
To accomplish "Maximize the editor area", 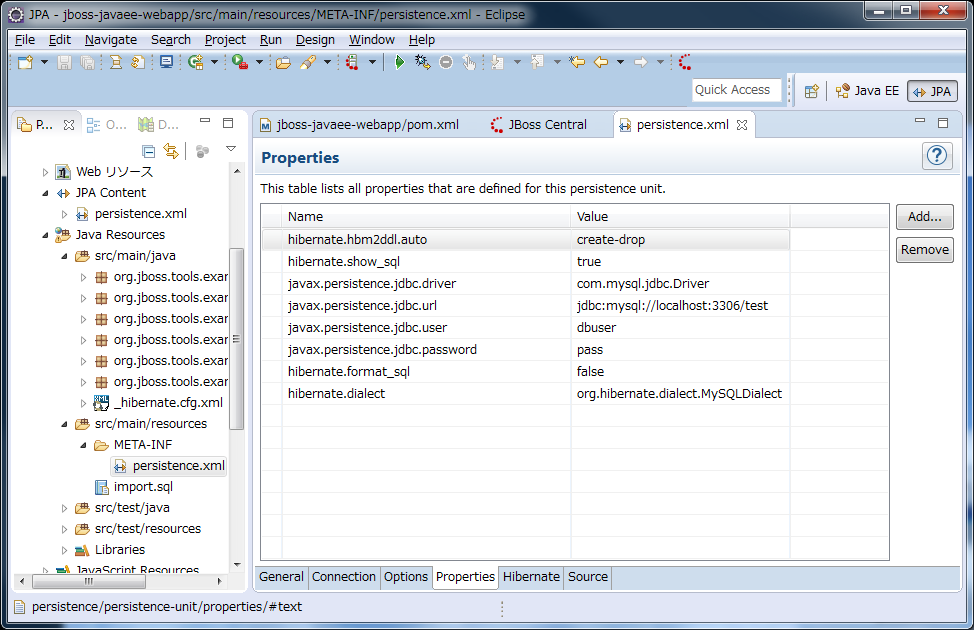I will coord(943,123).
